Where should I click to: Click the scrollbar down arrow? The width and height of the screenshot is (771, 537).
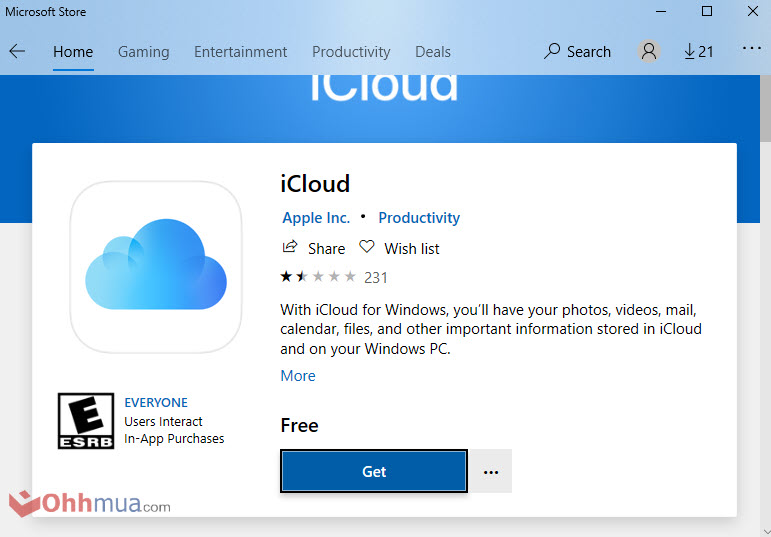point(766,531)
